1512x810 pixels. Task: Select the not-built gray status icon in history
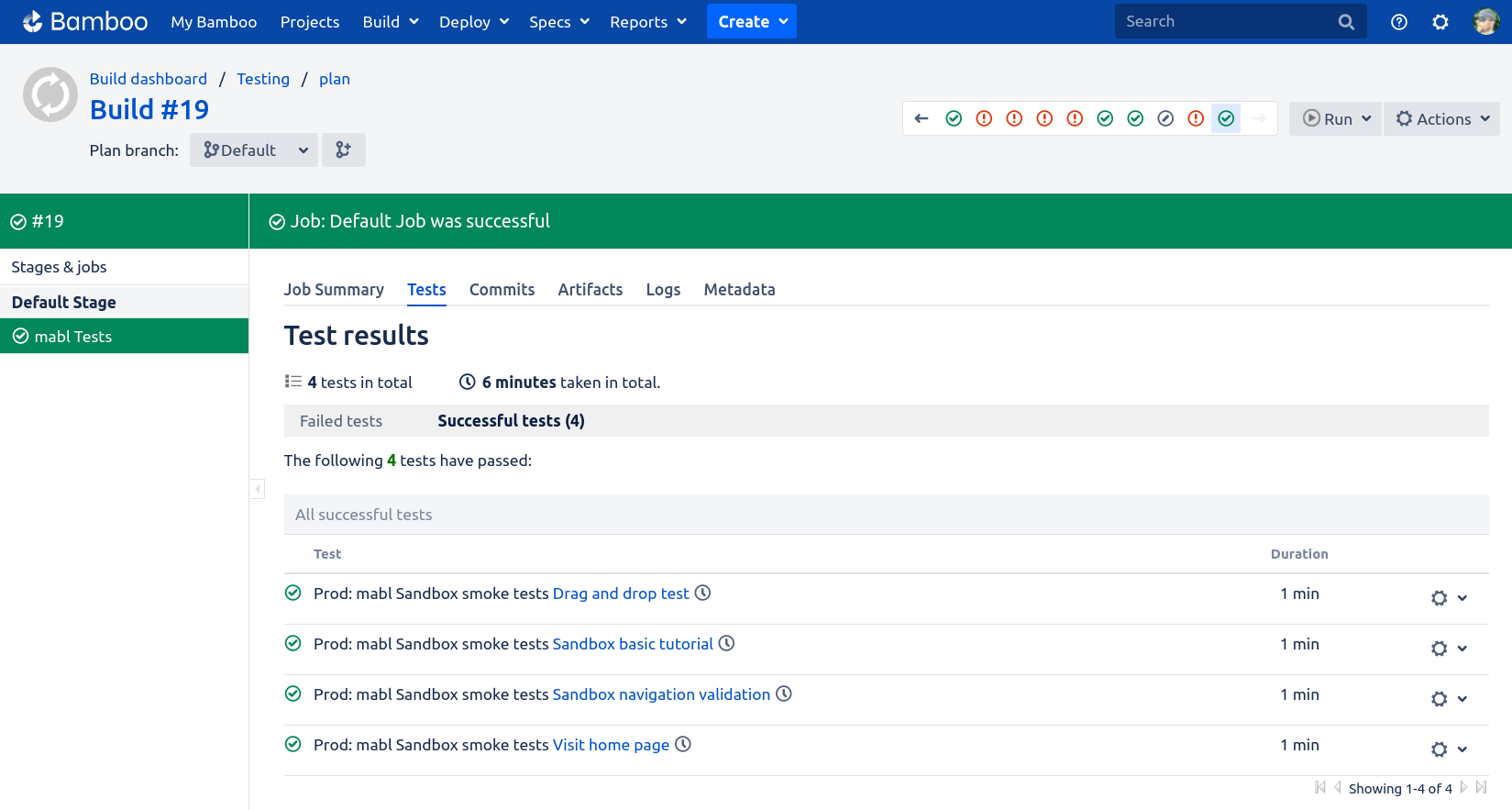coord(1165,118)
